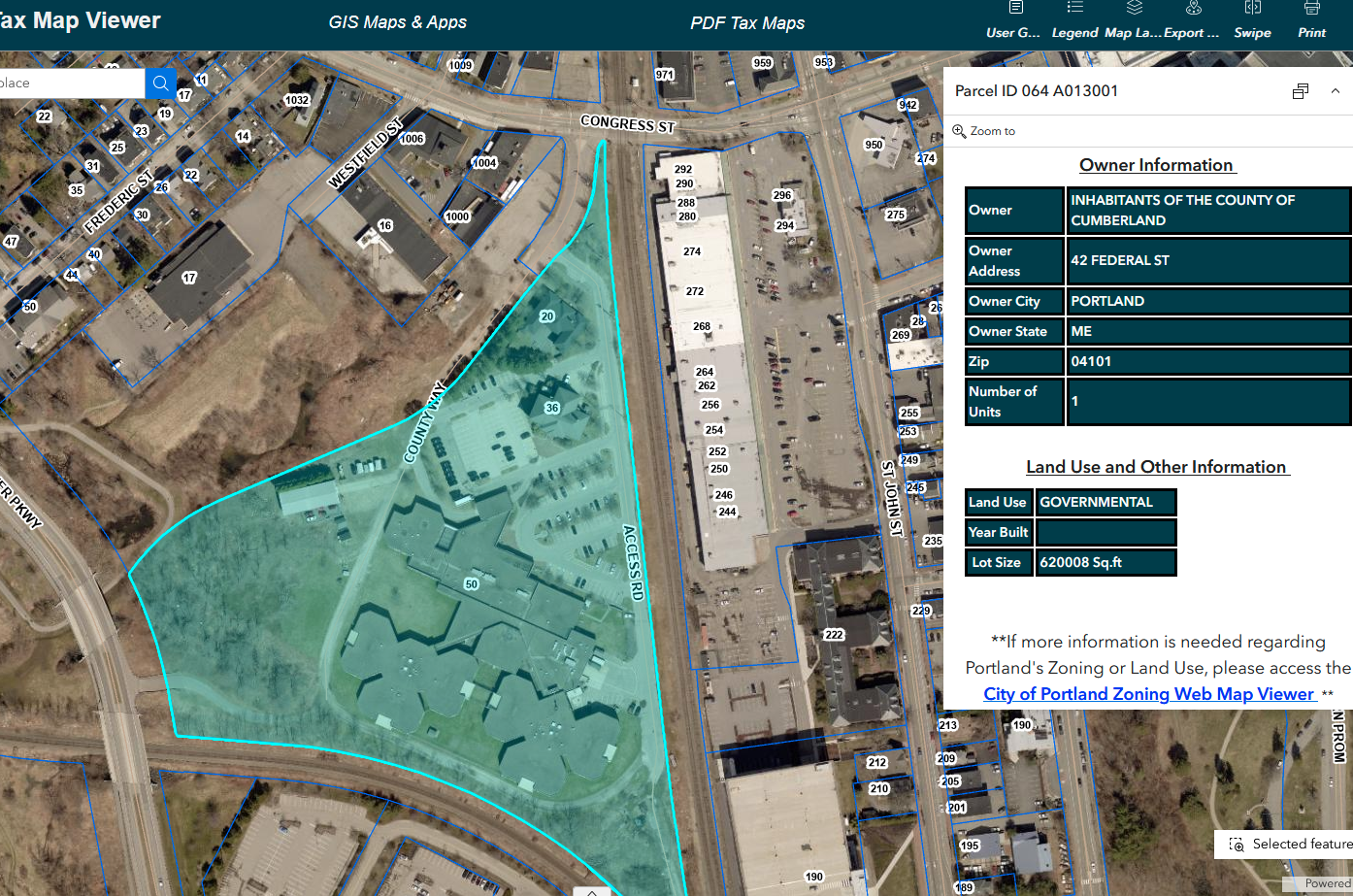Select the 42 FEDERAL ST address cell
Screen dimensions: 1353x896
tap(1207, 260)
